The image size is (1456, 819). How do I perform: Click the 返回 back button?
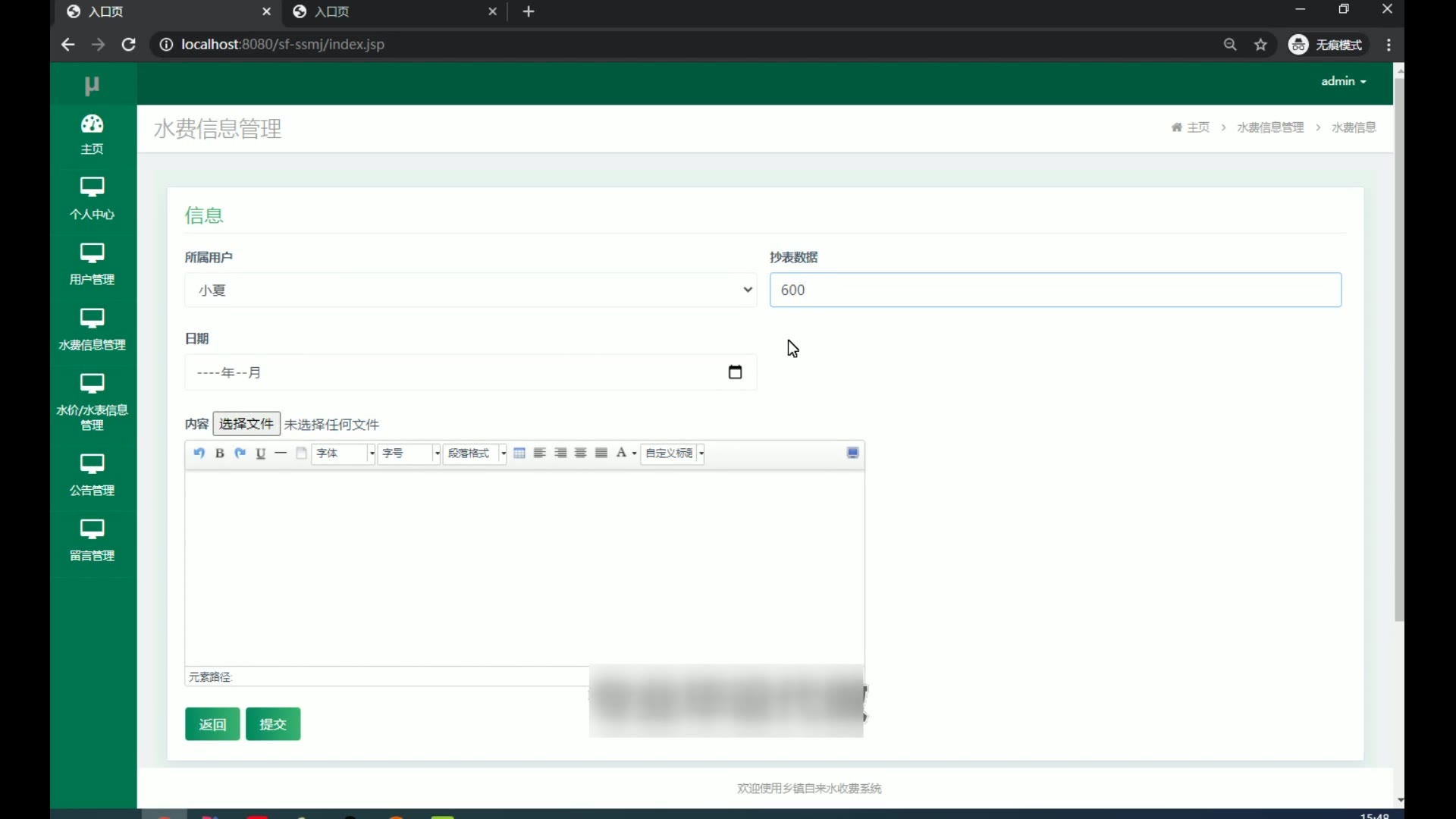coord(212,723)
